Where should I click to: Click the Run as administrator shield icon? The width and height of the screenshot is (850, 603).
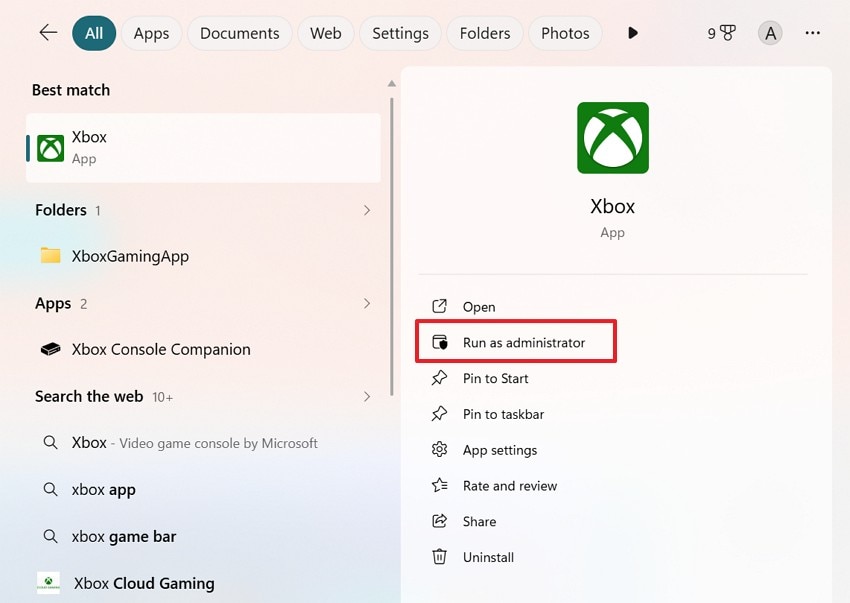[440, 342]
